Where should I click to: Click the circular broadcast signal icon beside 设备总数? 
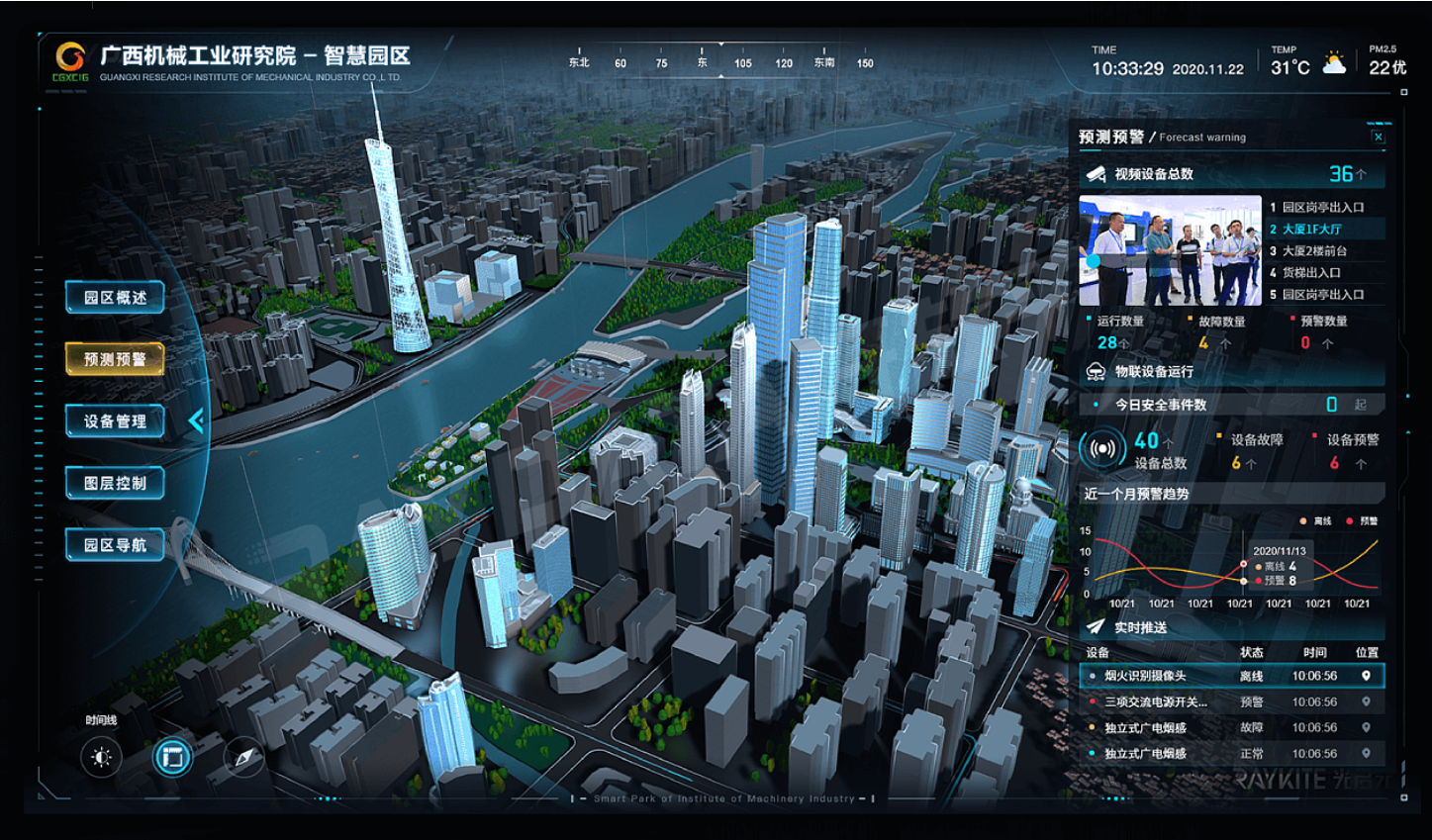point(1102,450)
